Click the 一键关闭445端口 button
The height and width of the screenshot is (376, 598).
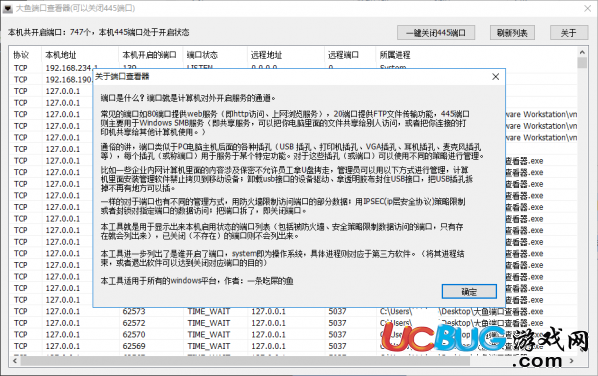(436, 33)
